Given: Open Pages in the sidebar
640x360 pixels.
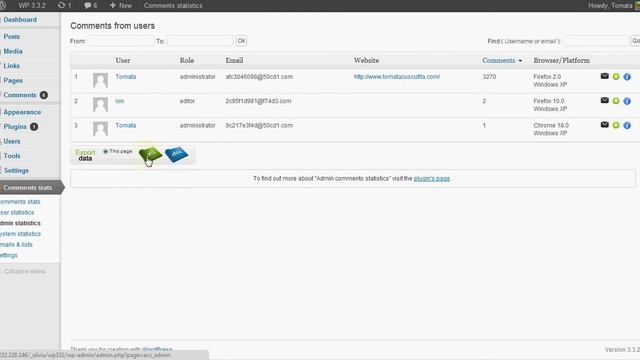Looking at the screenshot, I should click(13, 80).
